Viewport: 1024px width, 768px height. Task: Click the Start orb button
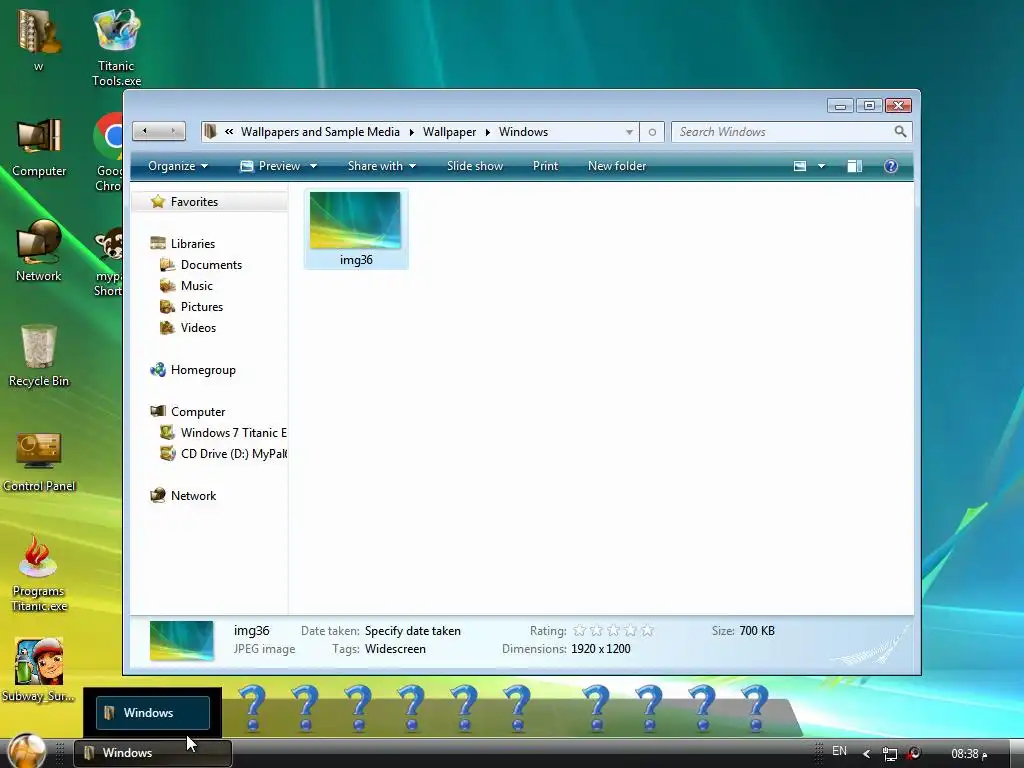coord(26,751)
